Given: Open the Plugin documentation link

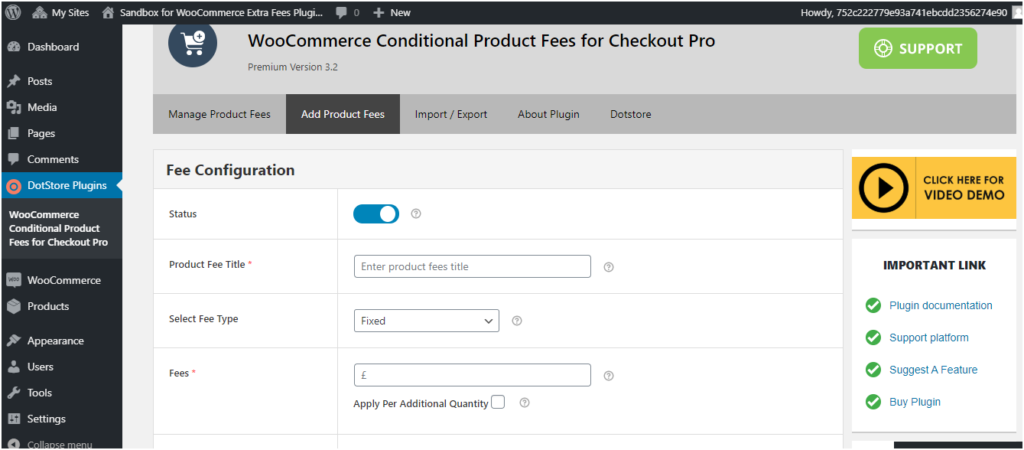Looking at the screenshot, I should (x=940, y=306).
